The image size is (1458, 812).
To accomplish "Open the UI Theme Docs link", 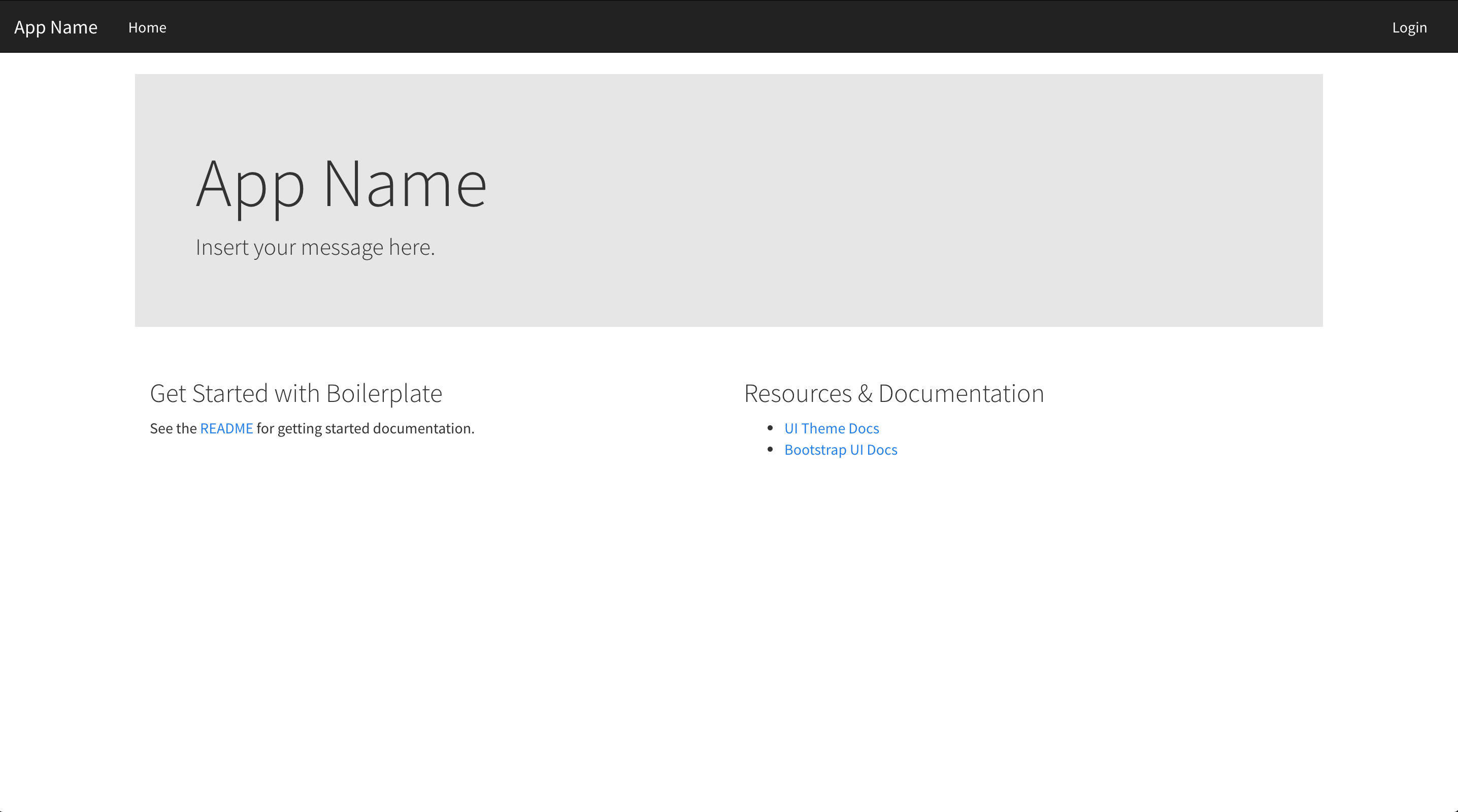I will click(x=831, y=428).
